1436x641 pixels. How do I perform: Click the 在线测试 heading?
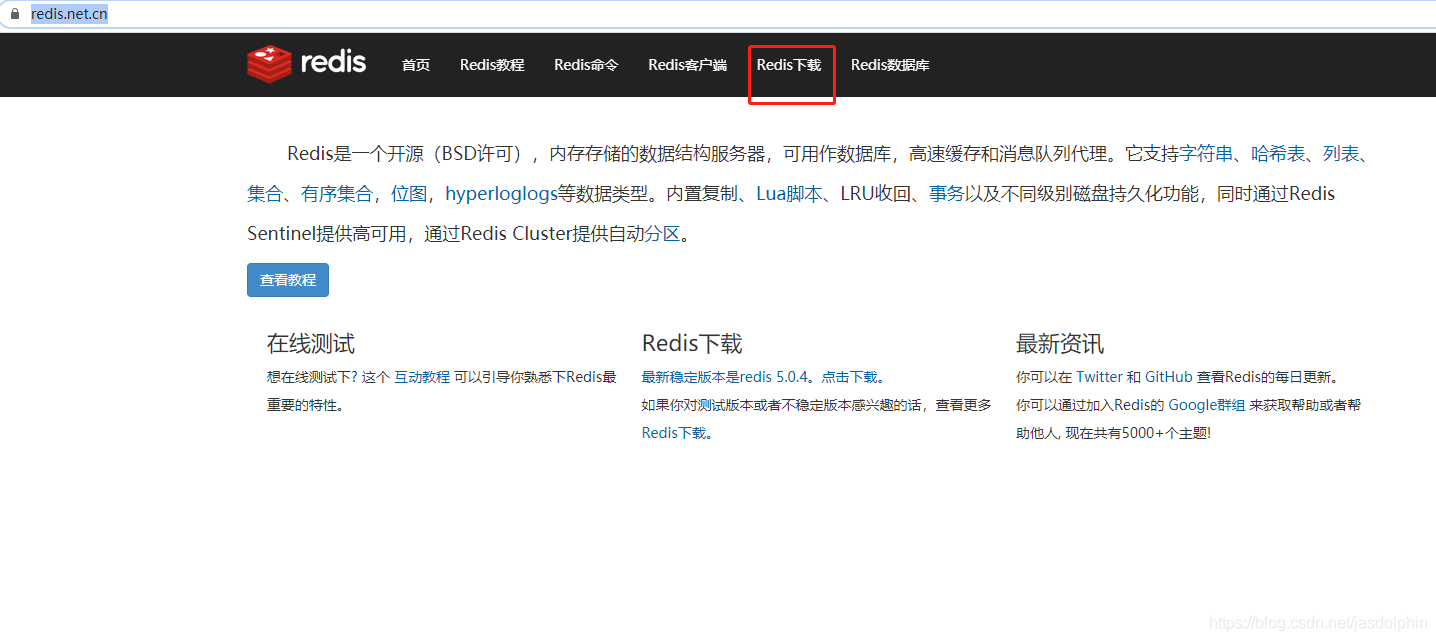[x=311, y=344]
